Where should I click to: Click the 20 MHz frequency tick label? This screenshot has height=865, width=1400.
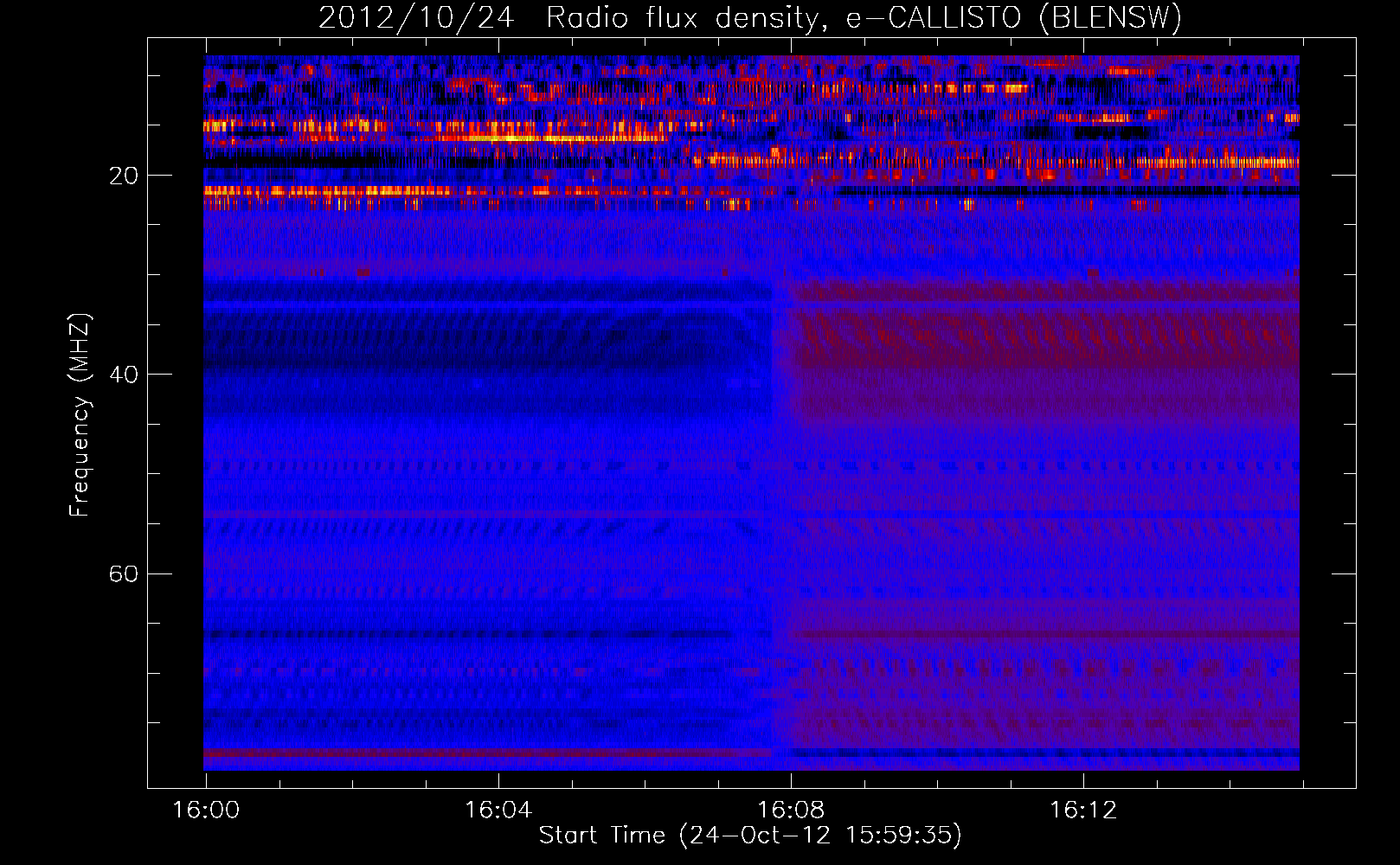124,176
